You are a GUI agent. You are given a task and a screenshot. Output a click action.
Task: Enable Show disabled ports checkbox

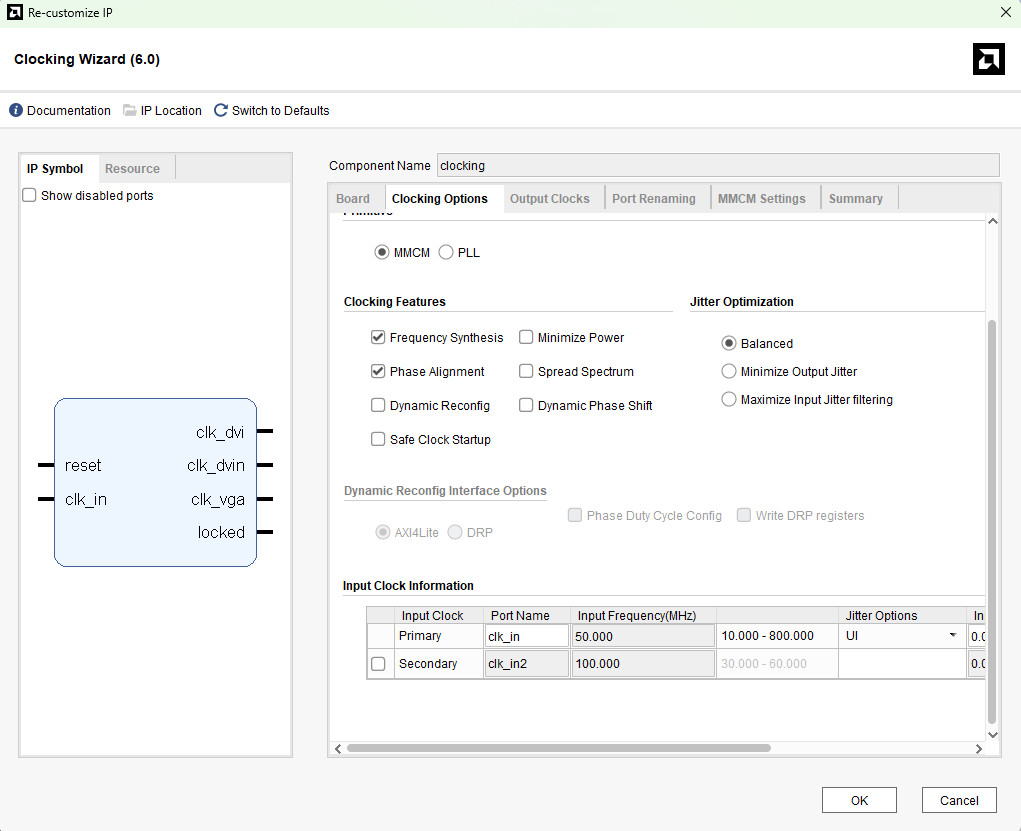tap(30, 196)
